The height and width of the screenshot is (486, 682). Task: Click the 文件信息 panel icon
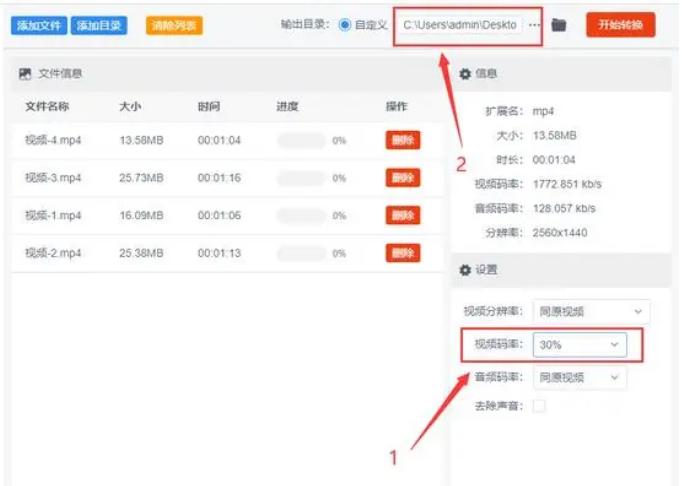click(25, 74)
